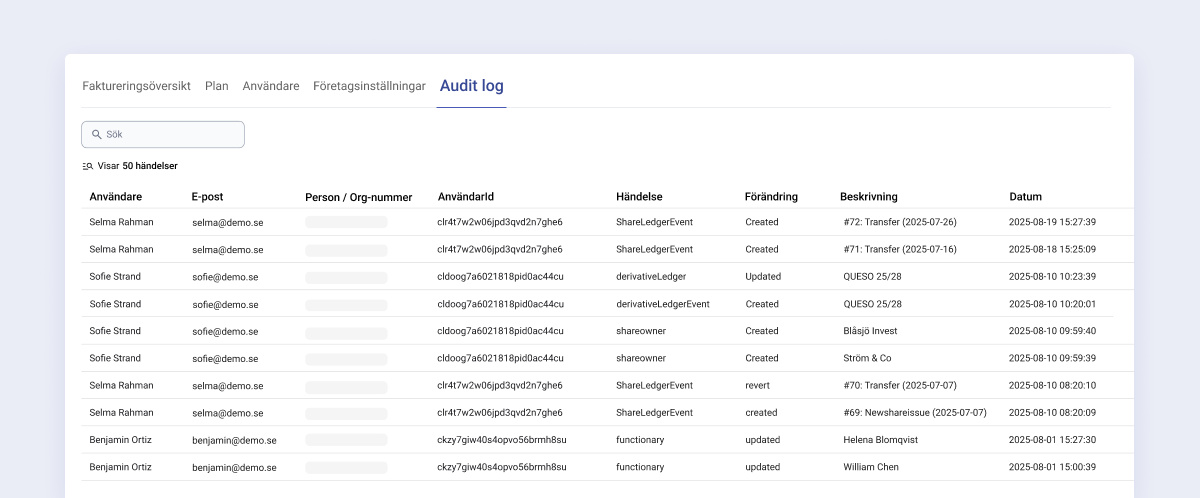Click QUESO 25/28 in the Updated row
The image size is (1200, 498).
point(873,276)
